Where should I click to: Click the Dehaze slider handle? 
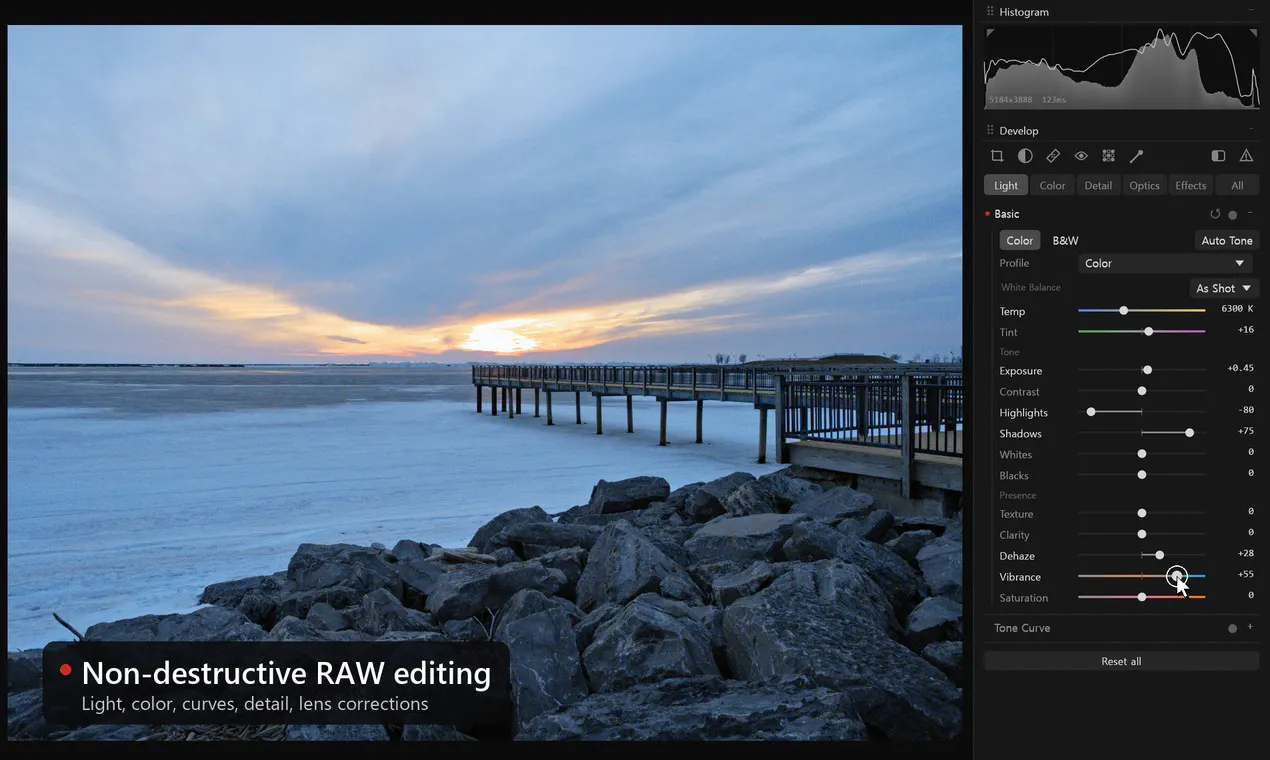[x=1159, y=555]
